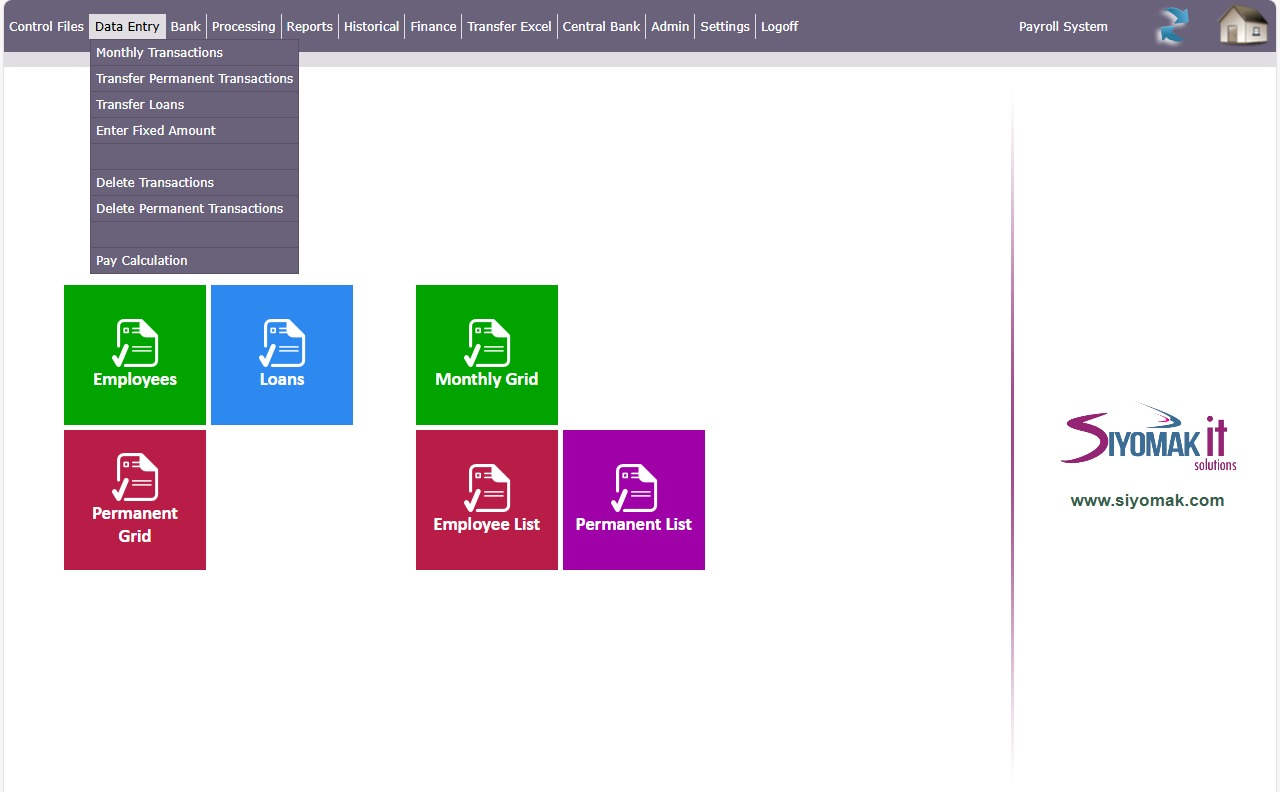Viewport: 1280px width, 792px height.
Task: Choose Enter Fixed Amount option
Action: click(156, 131)
